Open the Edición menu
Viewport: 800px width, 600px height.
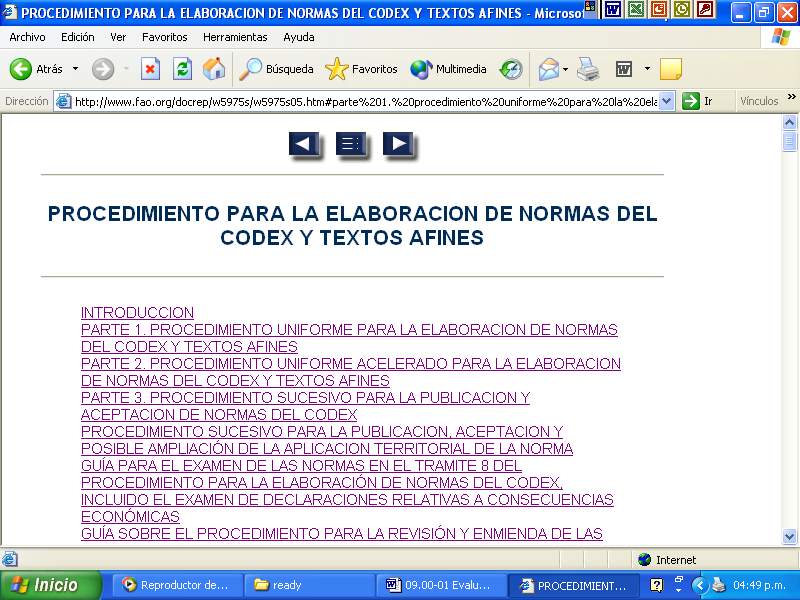(x=78, y=37)
